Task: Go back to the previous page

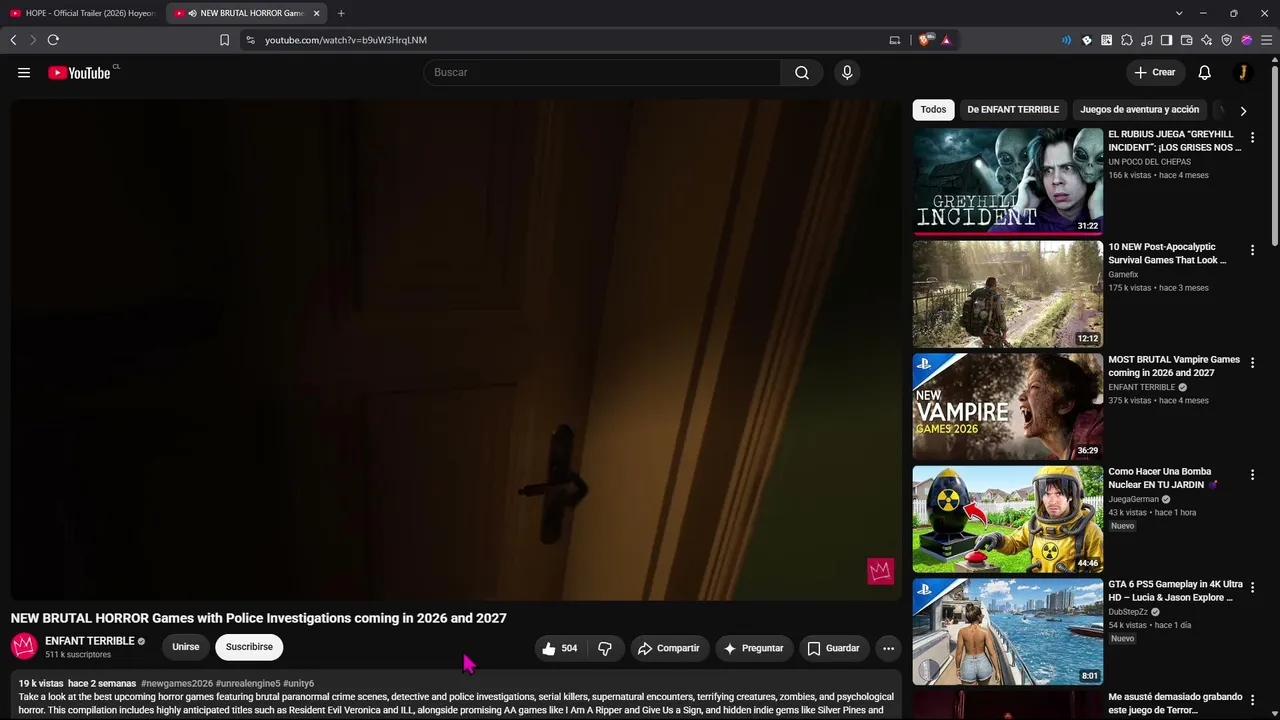Action: click(x=13, y=40)
